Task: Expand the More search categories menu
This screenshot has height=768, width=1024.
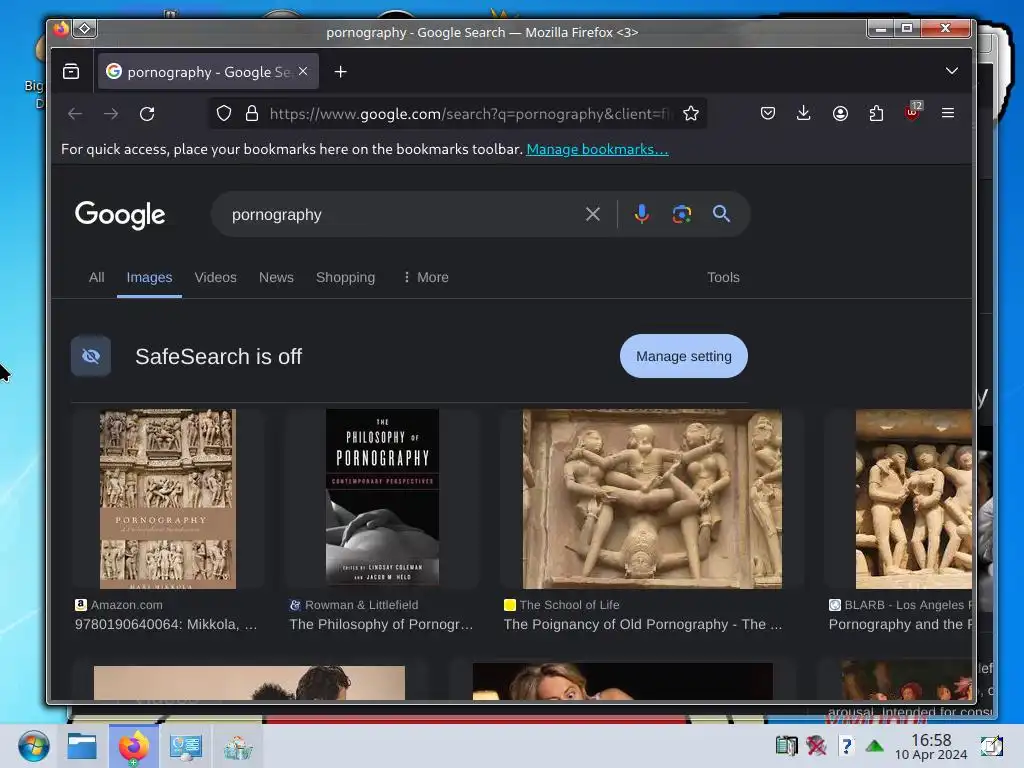Action: (x=426, y=277)
